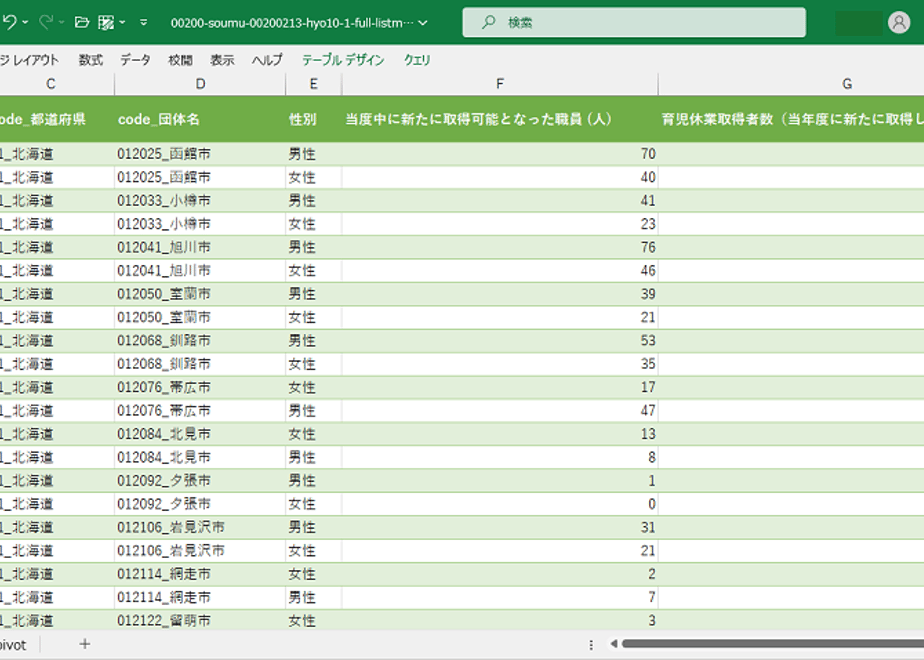The width and height of the screenshot is (924, 660).
Task: Switch to the pivot sheet tab
Action: click(x=13, y=645)
